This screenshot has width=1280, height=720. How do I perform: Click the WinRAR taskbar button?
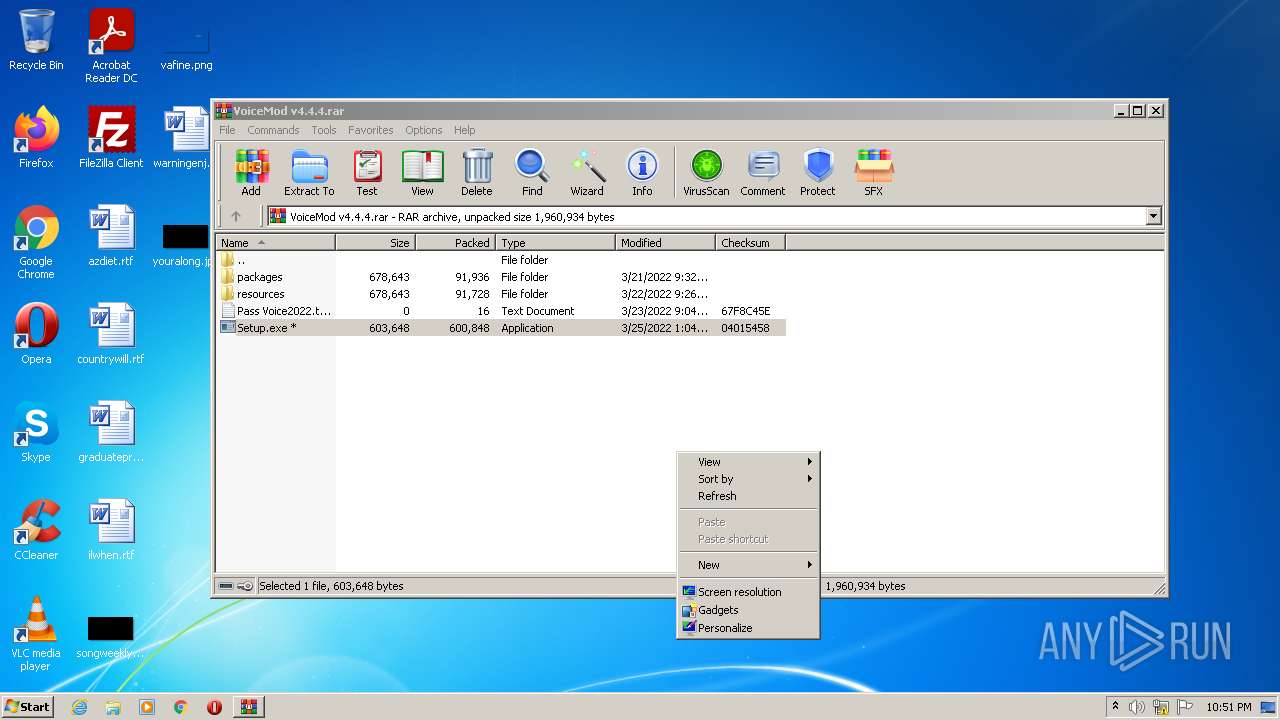(248, 707)
